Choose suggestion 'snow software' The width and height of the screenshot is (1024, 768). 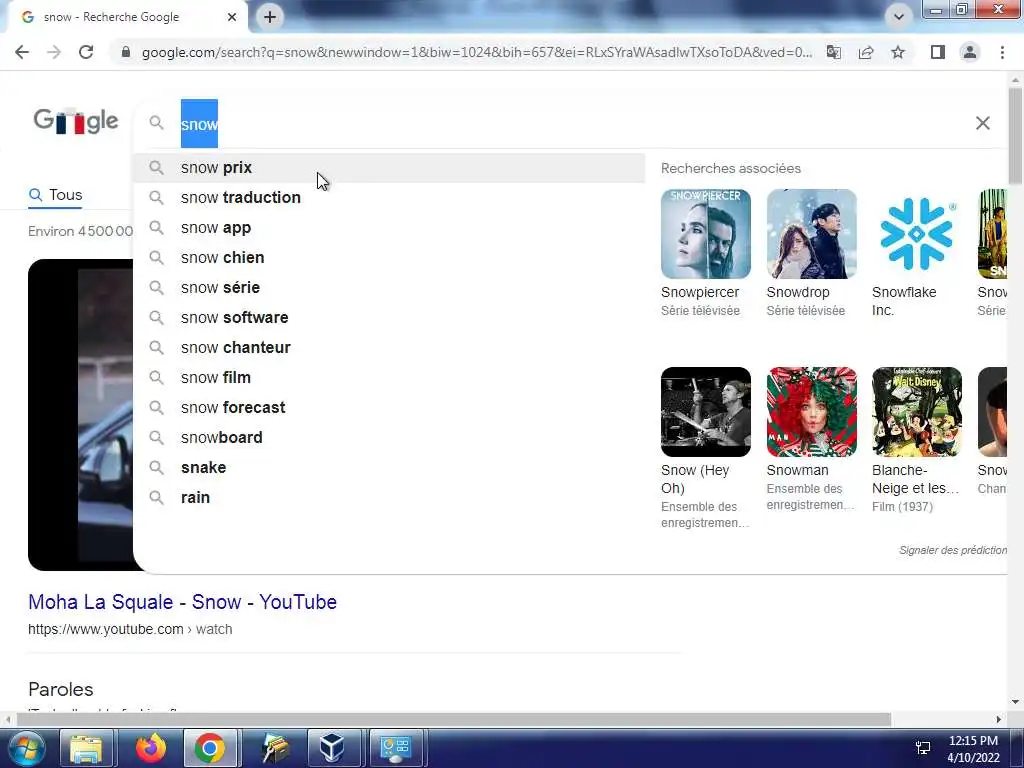[x=389, y=317]
